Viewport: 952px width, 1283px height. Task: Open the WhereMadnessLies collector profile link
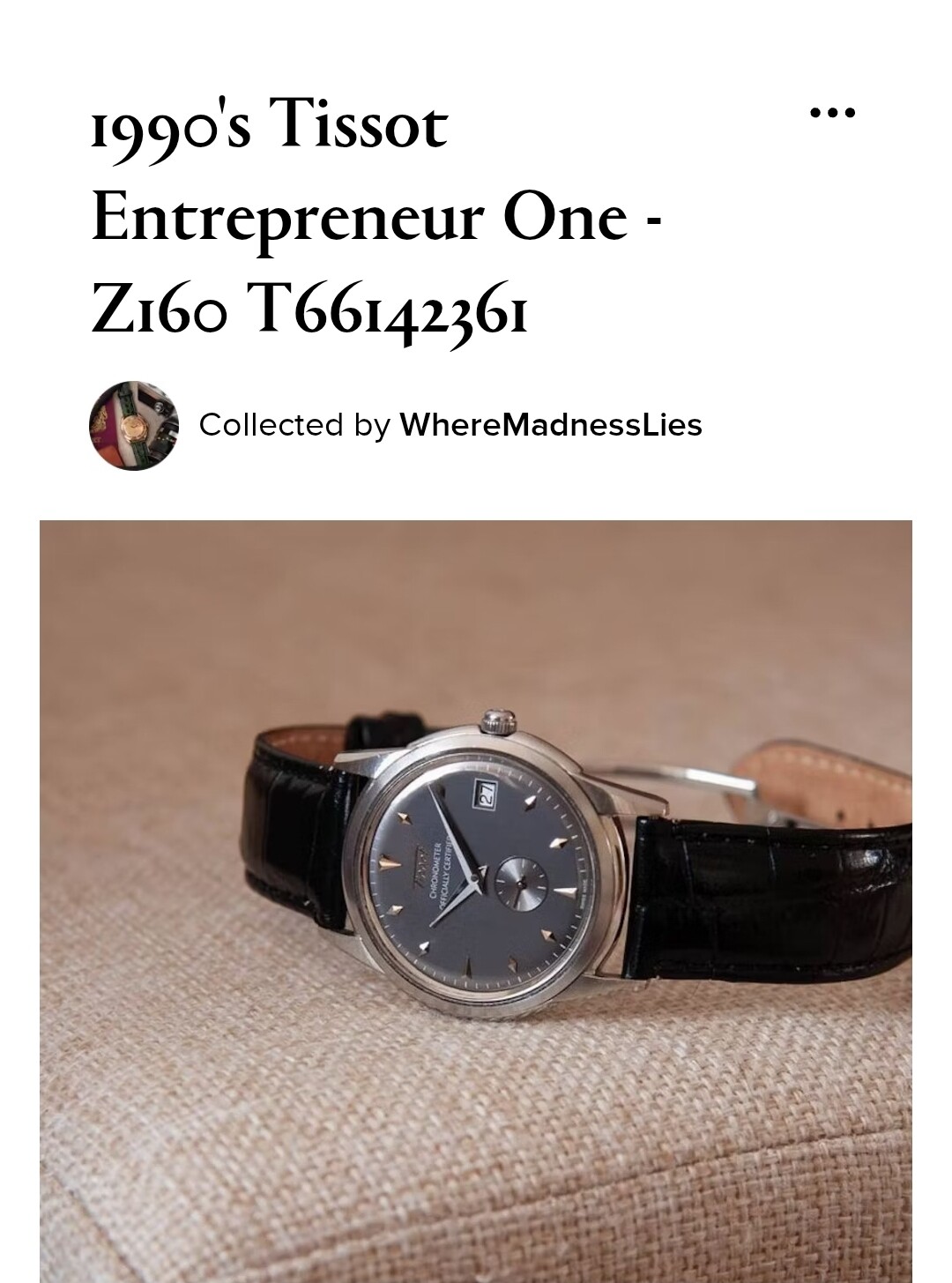coord(551,425)
